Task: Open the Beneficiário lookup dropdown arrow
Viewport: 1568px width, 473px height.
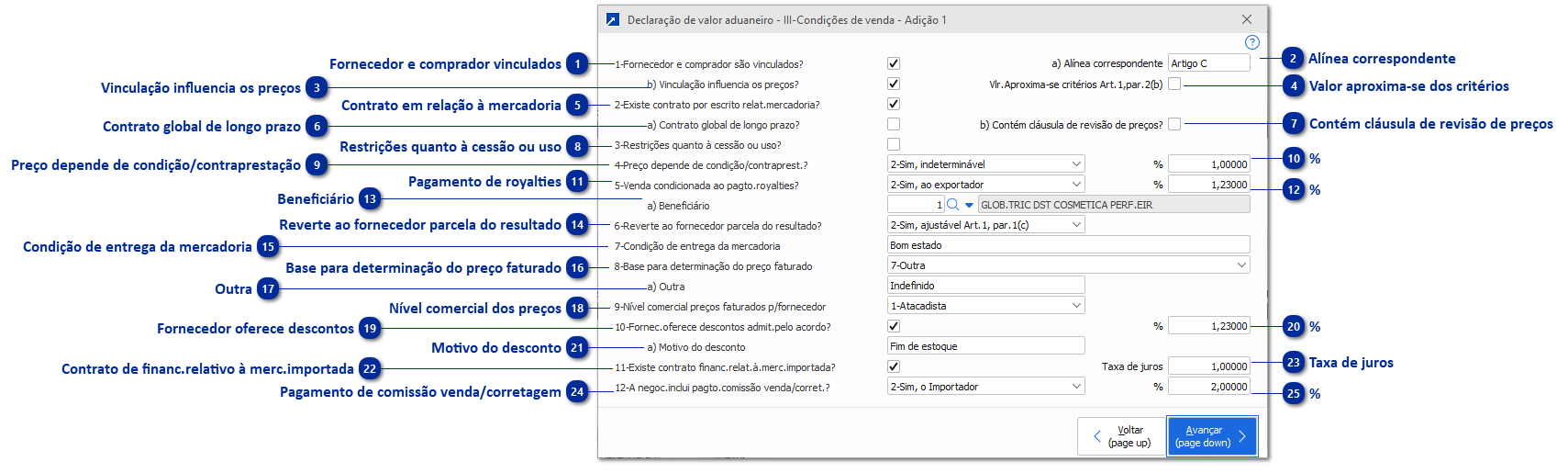Action: pyautogui.click(x=969, y=205)
